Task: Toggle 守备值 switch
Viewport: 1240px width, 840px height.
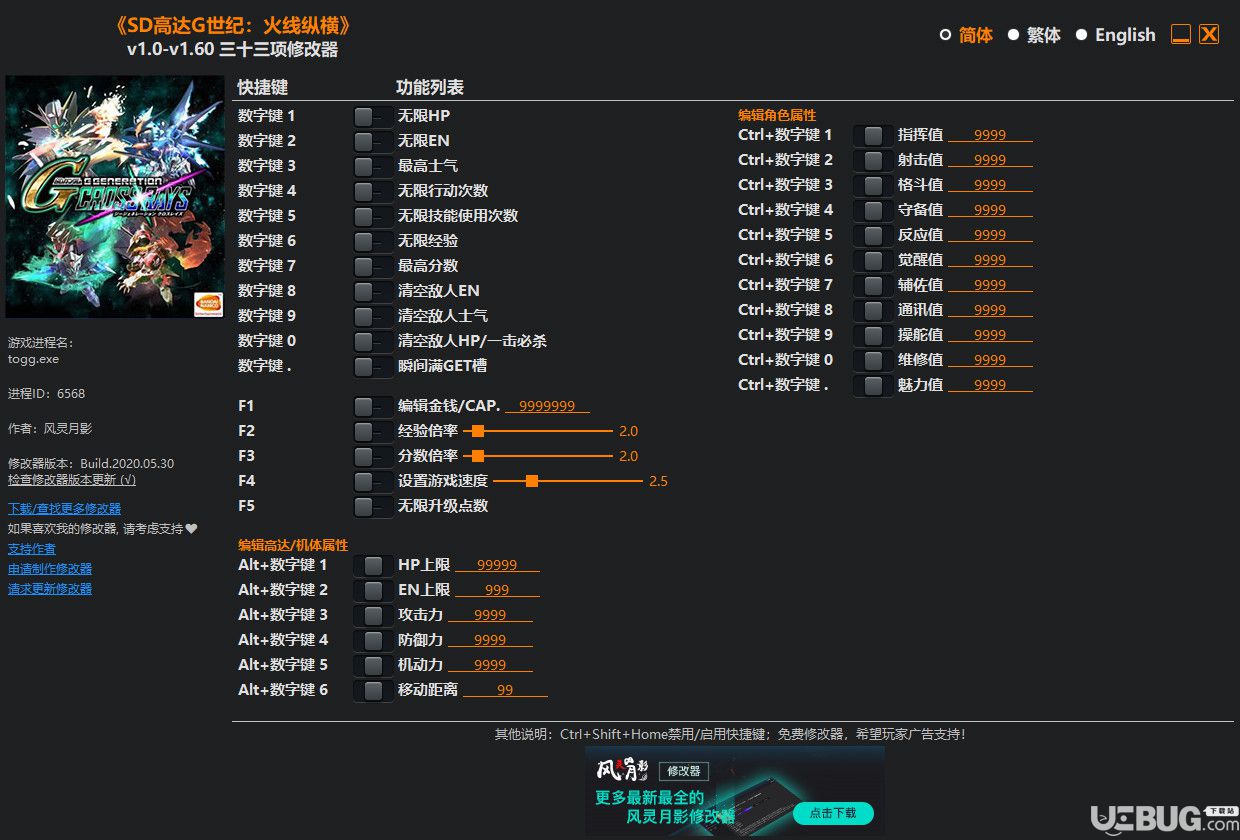Action: 873,210
